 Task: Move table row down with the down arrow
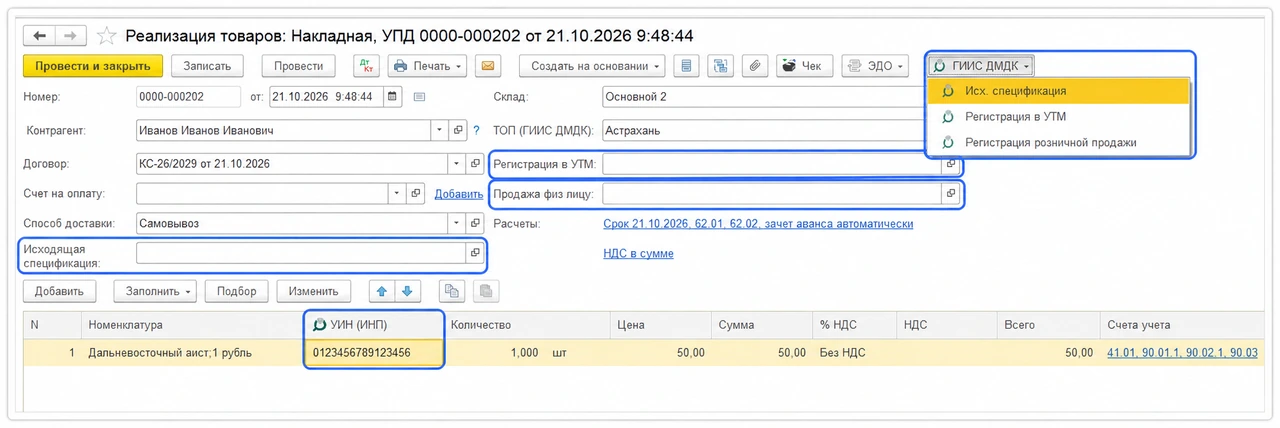click(x=406, y=291)
